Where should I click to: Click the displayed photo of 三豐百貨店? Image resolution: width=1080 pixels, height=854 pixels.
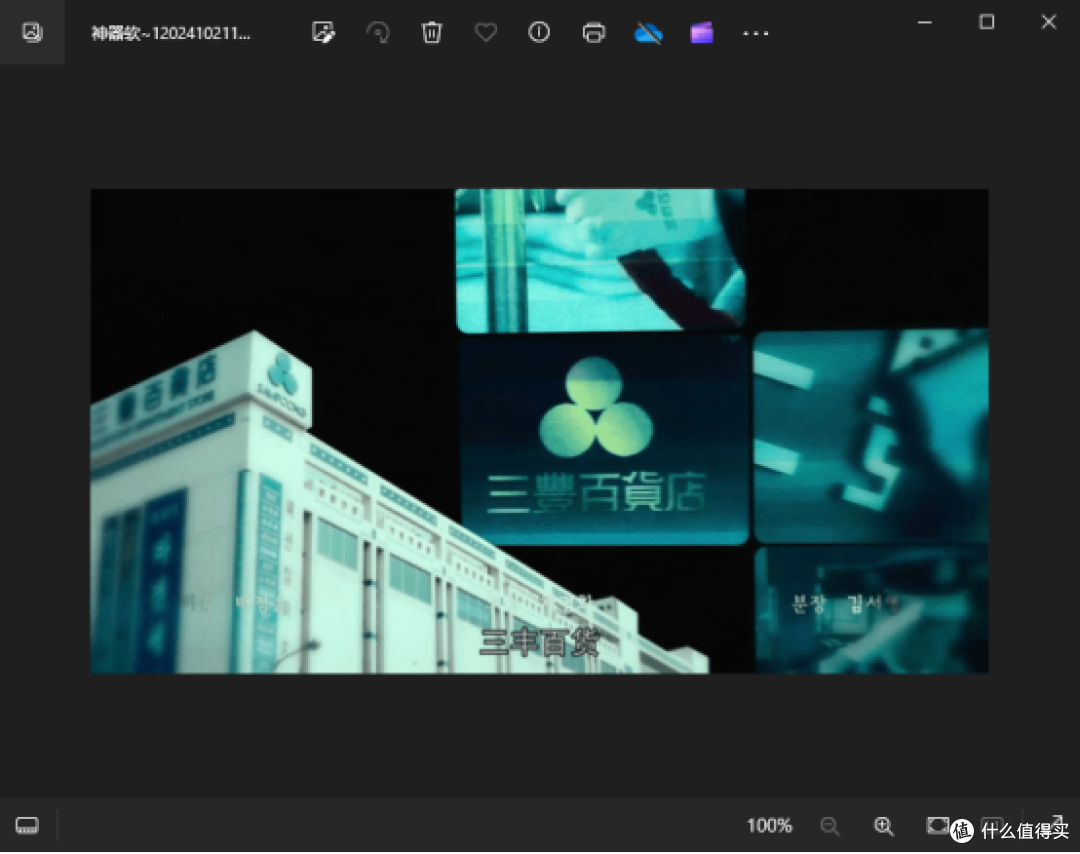coord(539,431)
